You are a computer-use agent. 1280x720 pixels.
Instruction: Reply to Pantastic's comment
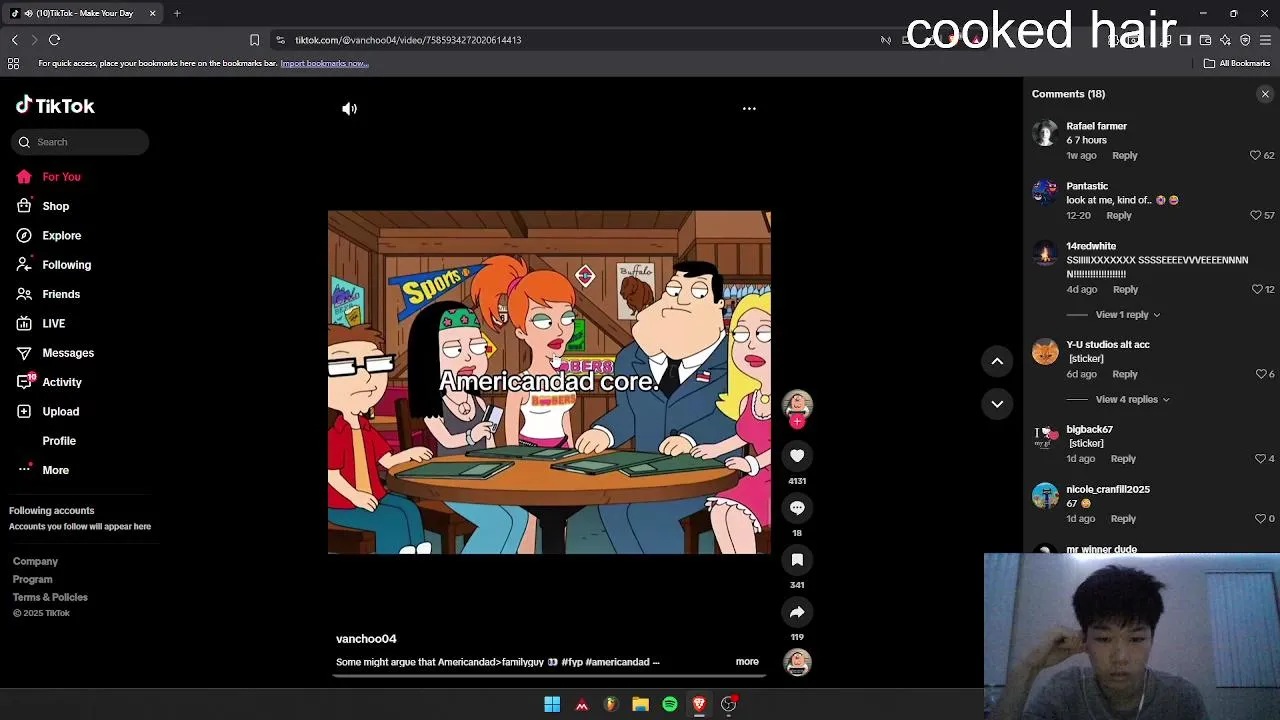(x=1119, y=215)
